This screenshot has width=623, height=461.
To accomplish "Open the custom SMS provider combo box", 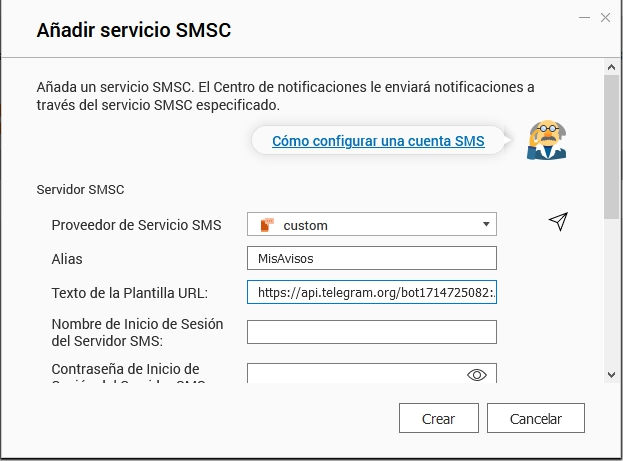I will coord(371,225).
